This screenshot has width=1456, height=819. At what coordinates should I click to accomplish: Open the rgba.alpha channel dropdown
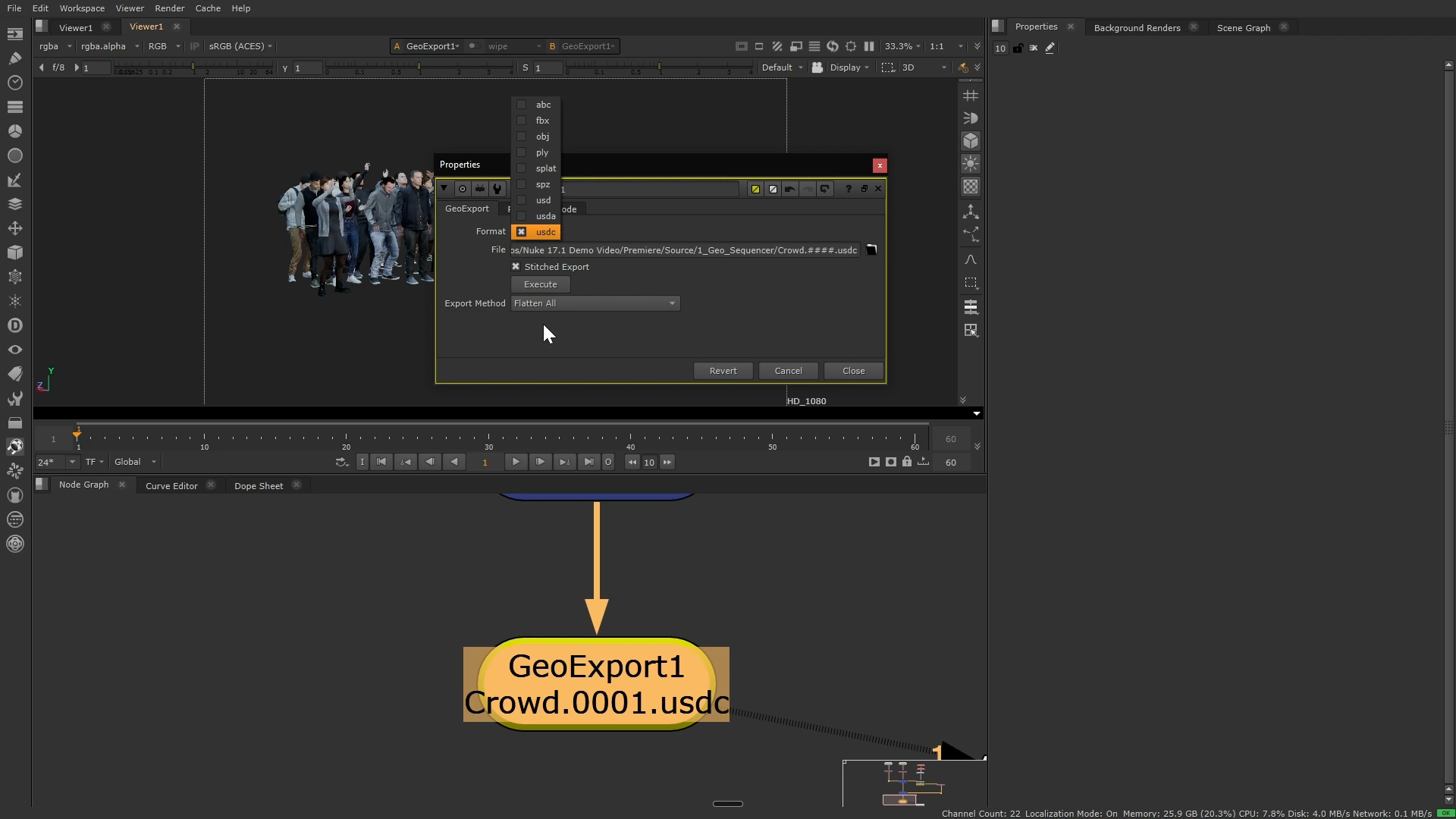(x=110, y=46)
